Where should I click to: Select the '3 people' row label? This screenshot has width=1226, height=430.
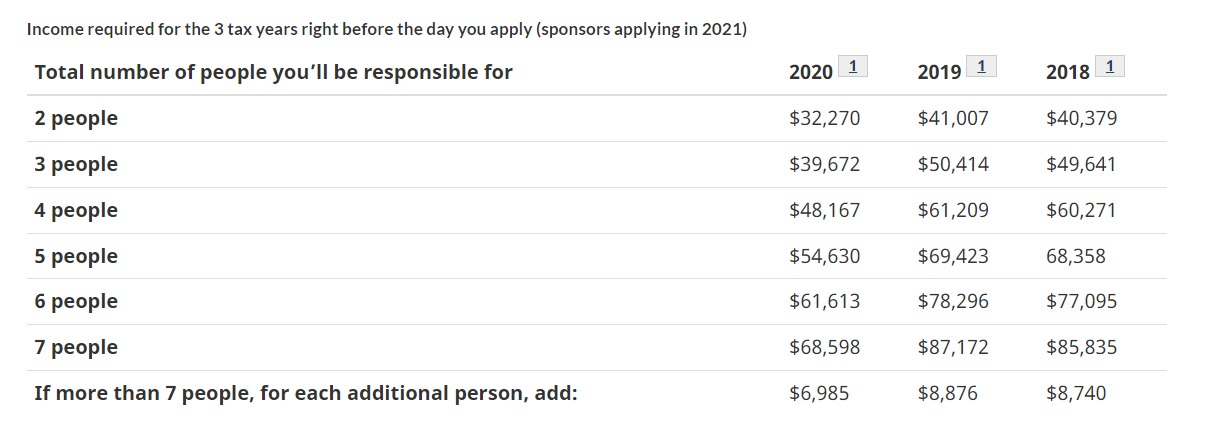pyautogui.click(x=76, y=165)
